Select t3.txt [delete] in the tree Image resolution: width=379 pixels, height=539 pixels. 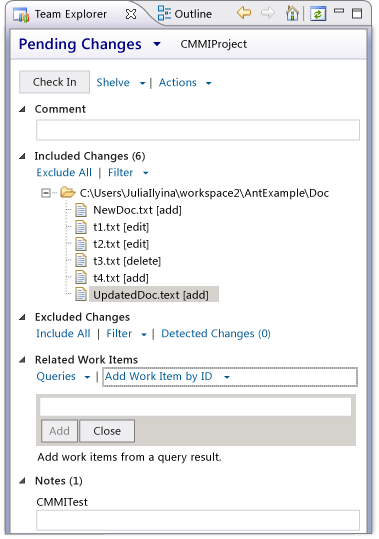tap(127, 261)
